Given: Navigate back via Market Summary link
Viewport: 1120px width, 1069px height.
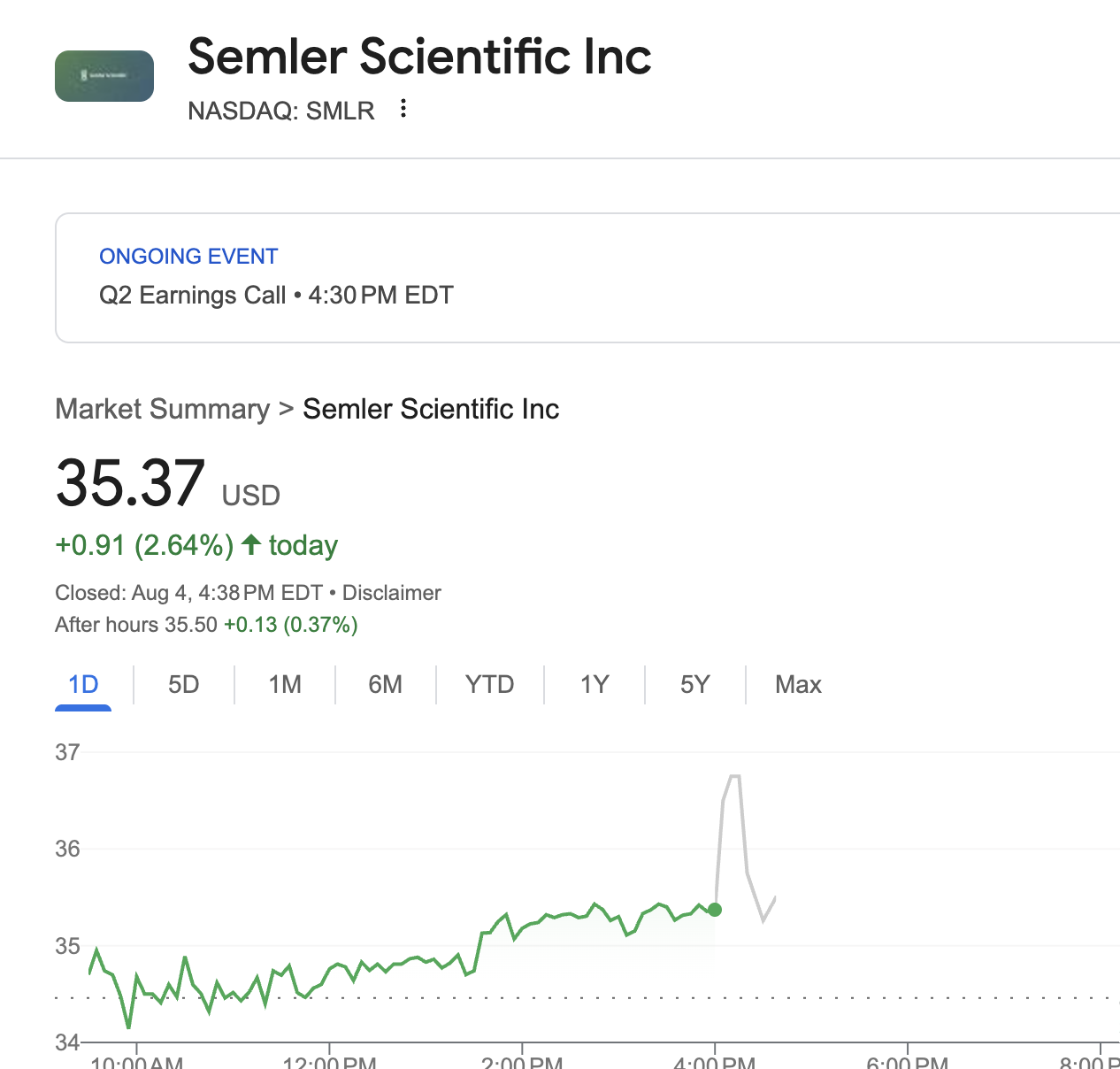Looking at the screenshot, I should click(x=162, y=409).
